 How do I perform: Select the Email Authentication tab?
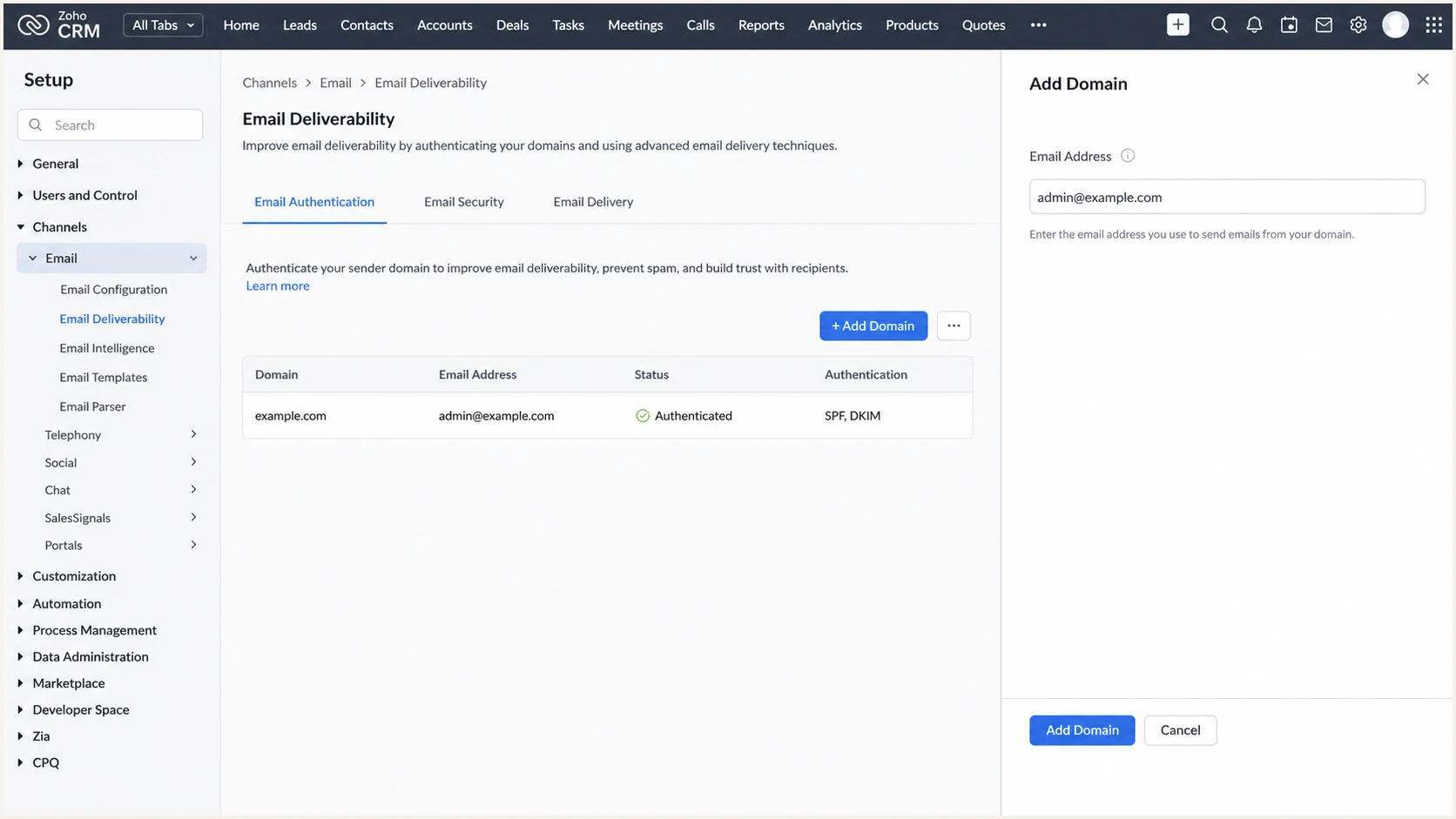pos(314,202)
